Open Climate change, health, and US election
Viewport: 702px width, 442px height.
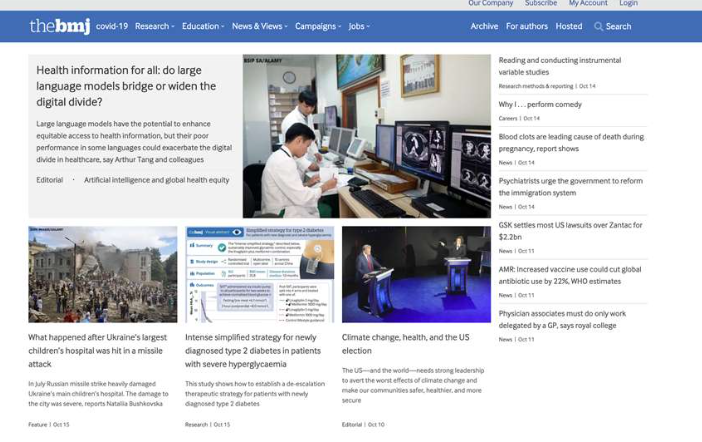point(406,344)
